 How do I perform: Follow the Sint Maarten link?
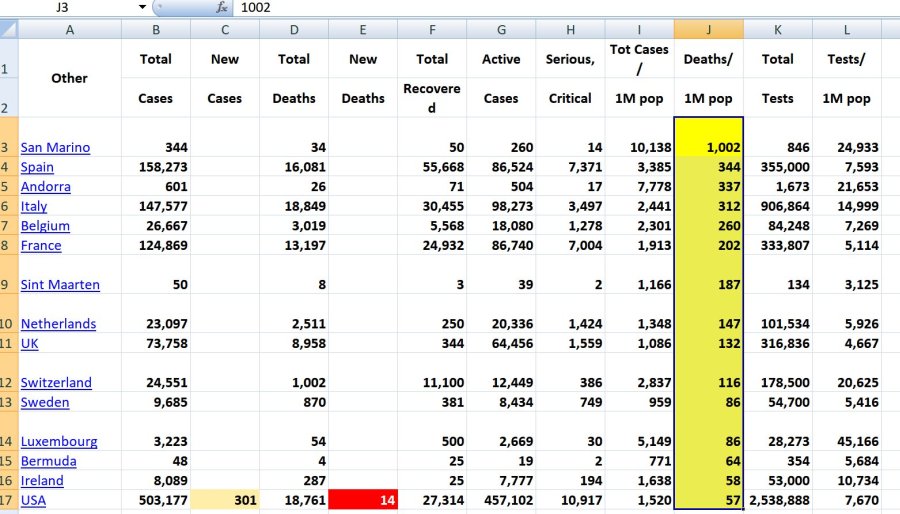click(x=60, y=285)
